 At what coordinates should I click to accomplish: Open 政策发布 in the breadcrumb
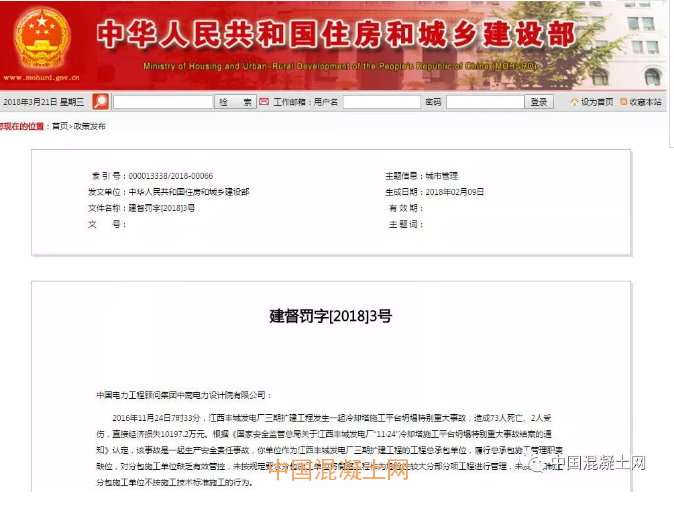(x=89, y=127)
